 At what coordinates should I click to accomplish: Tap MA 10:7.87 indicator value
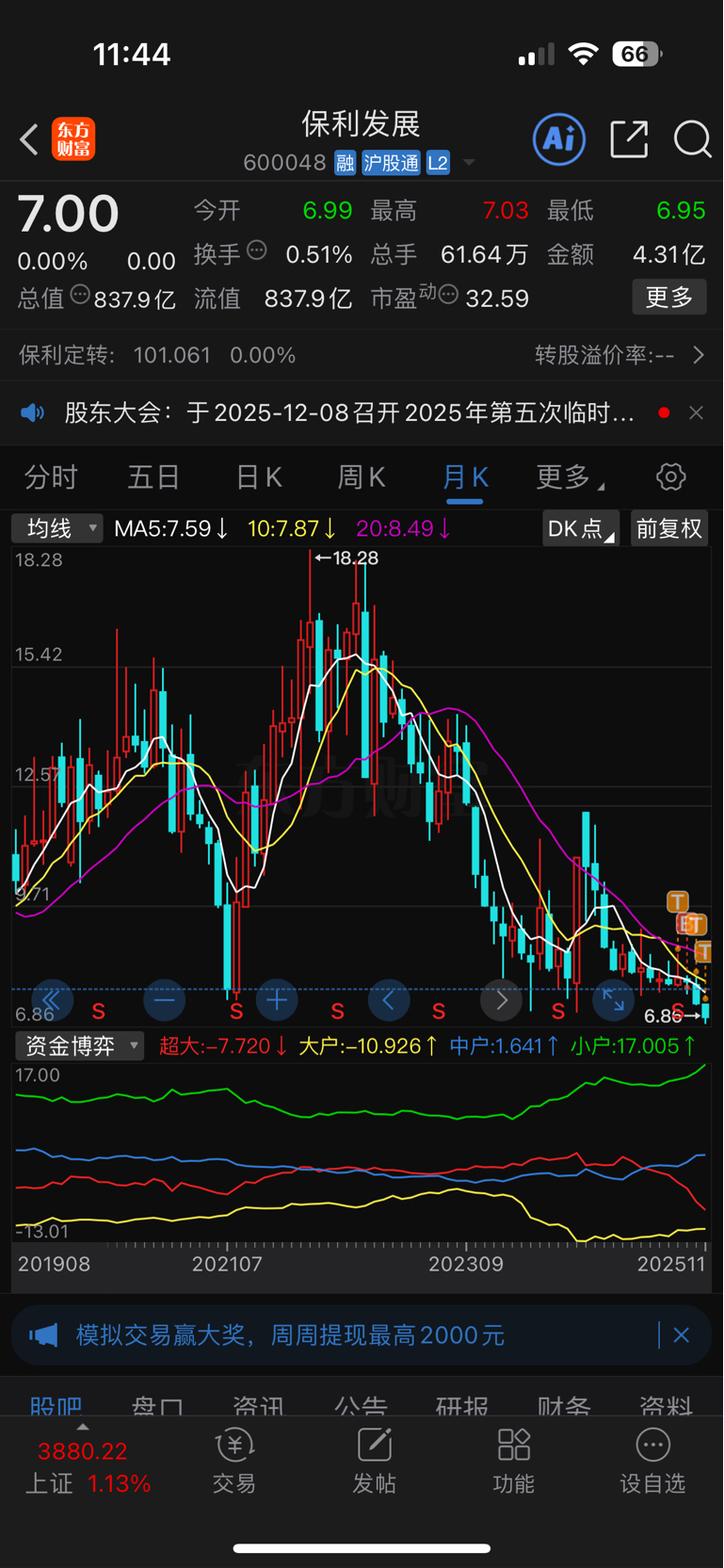292,528
